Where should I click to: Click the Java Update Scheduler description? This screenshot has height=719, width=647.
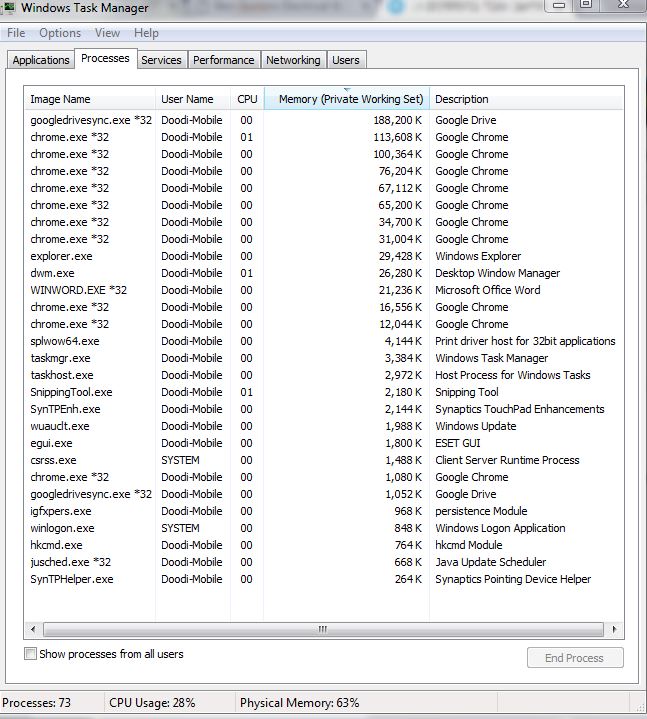coord(491,562)
